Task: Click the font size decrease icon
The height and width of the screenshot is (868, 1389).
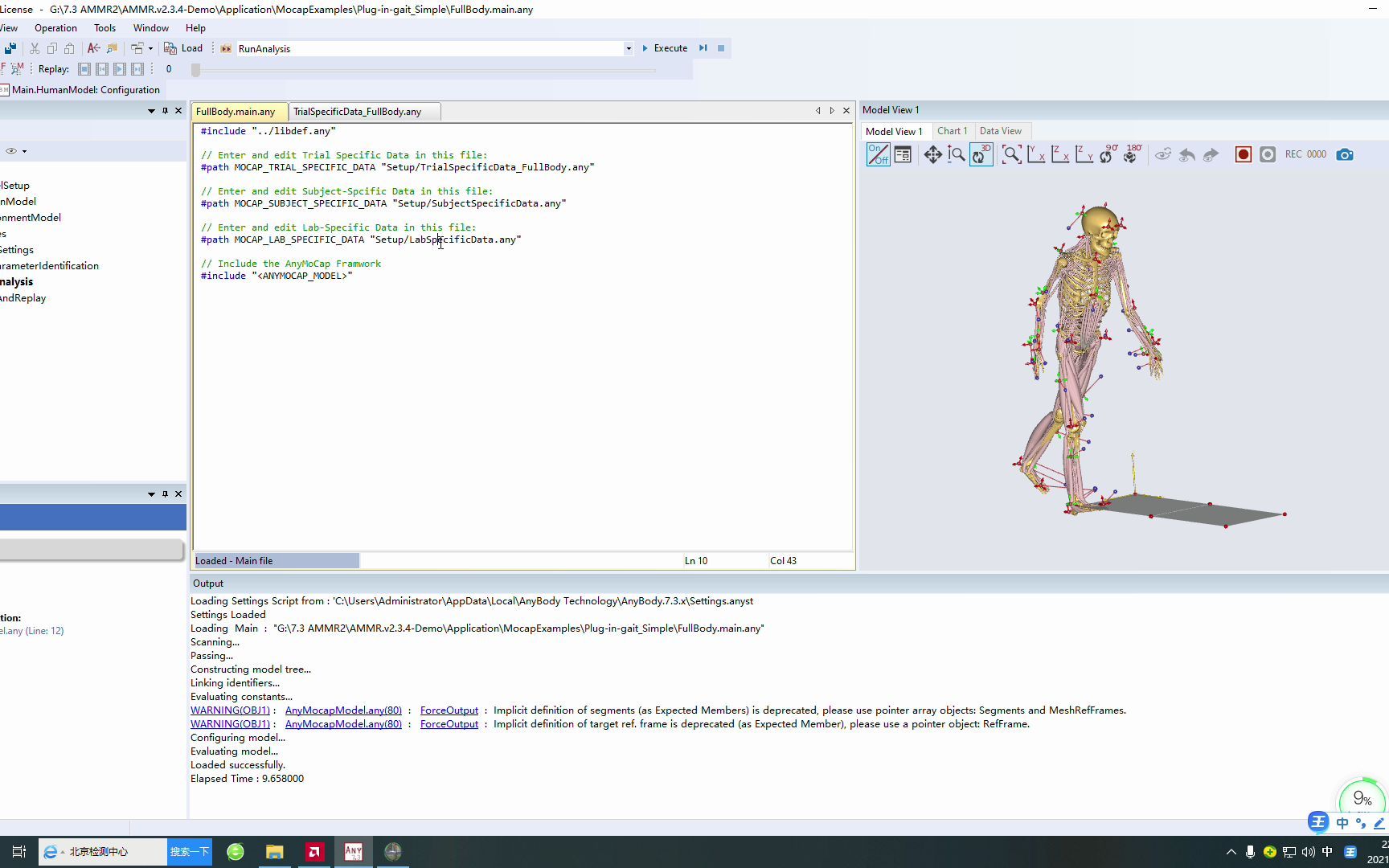Action: 94,48
